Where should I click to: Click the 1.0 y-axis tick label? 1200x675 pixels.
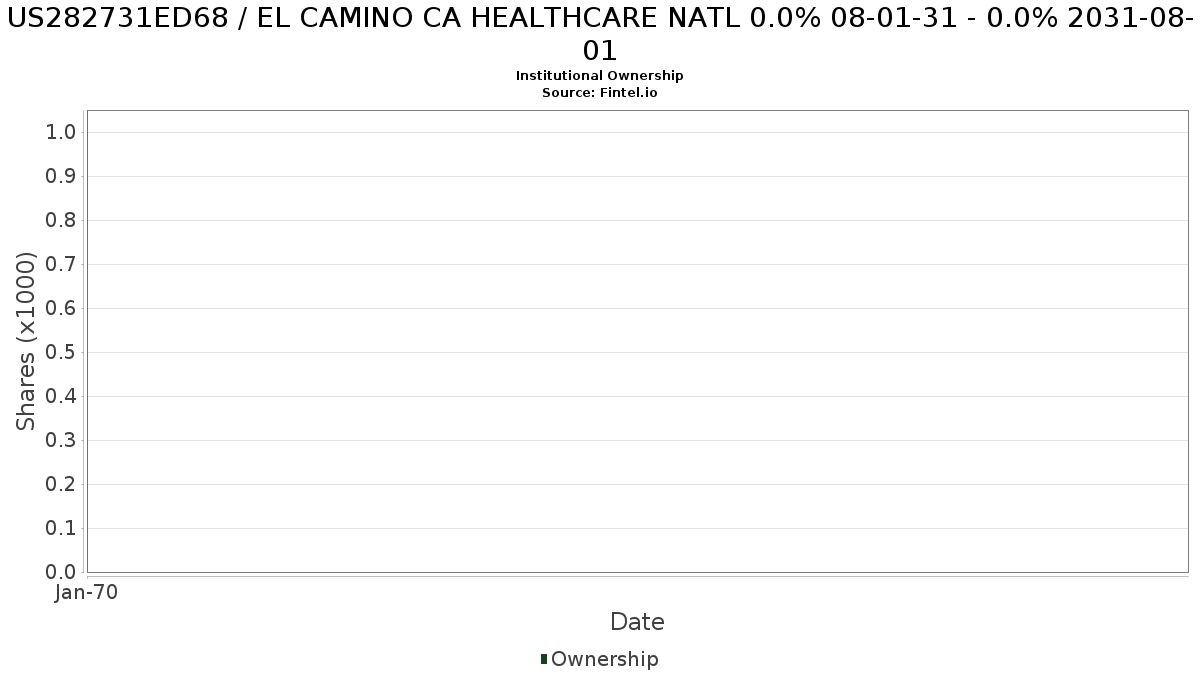(62, 133)
